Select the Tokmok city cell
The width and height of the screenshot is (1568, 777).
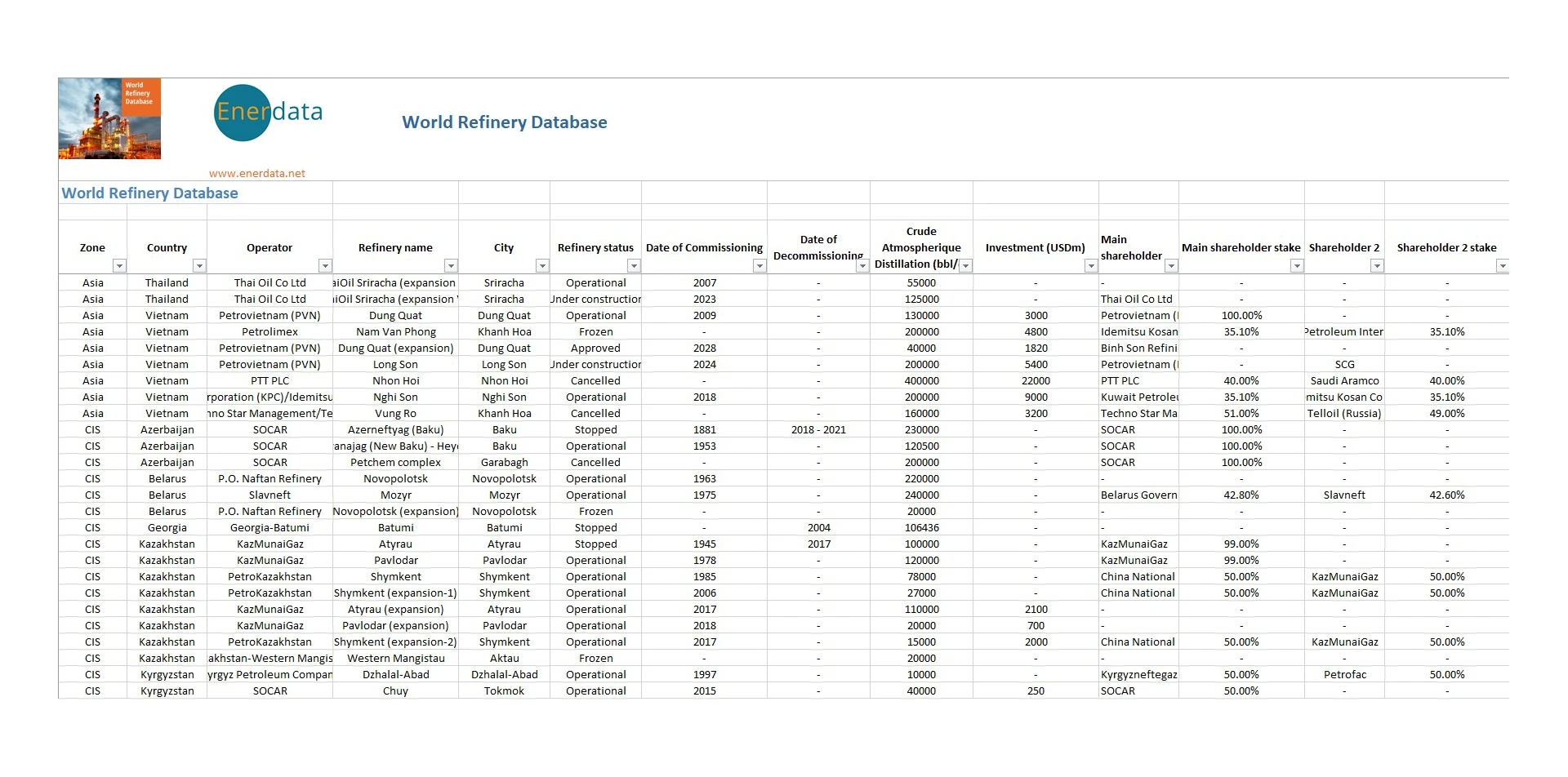tap(504, 690)
